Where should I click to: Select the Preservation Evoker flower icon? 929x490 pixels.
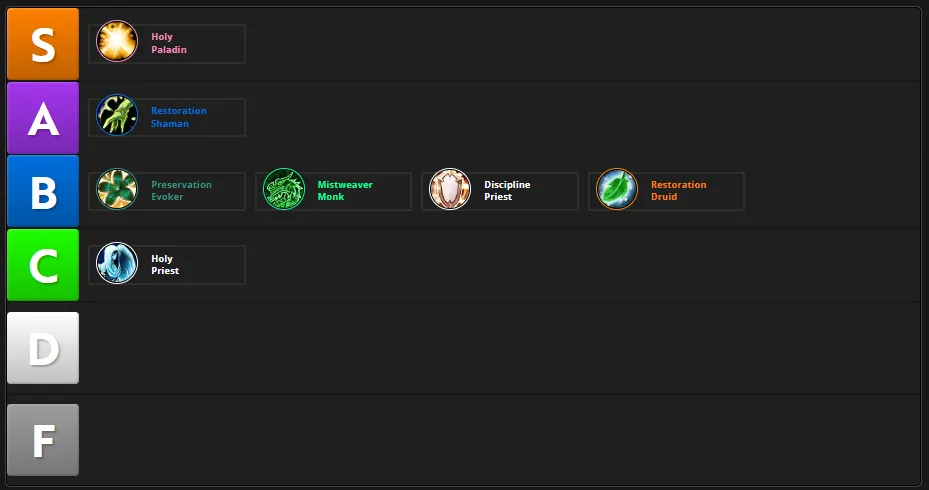coord(117,189)
